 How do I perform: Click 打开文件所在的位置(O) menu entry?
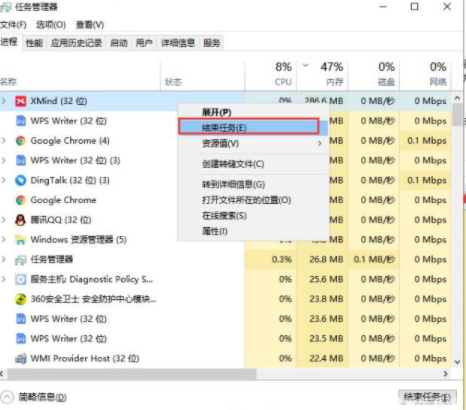(246, 200)
